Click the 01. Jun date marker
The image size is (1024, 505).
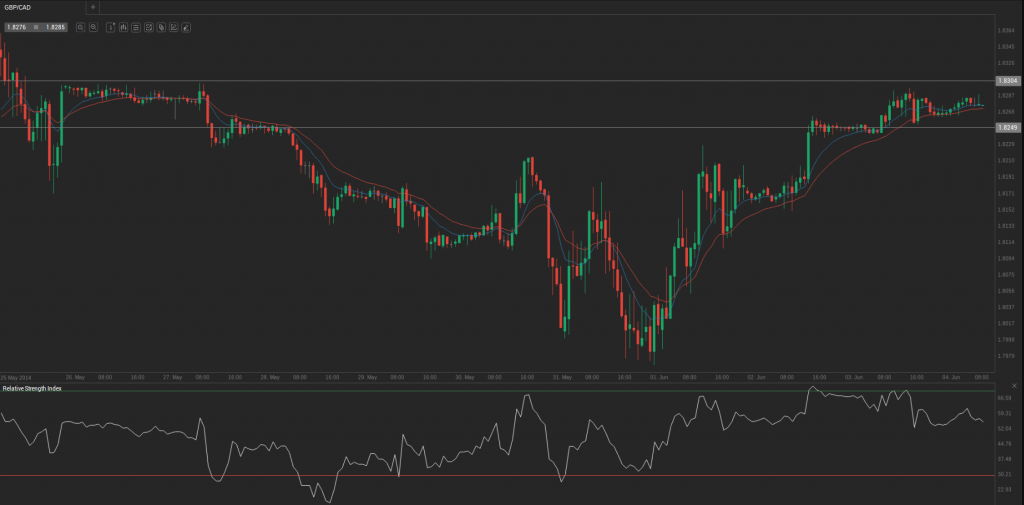coord(660,378)
